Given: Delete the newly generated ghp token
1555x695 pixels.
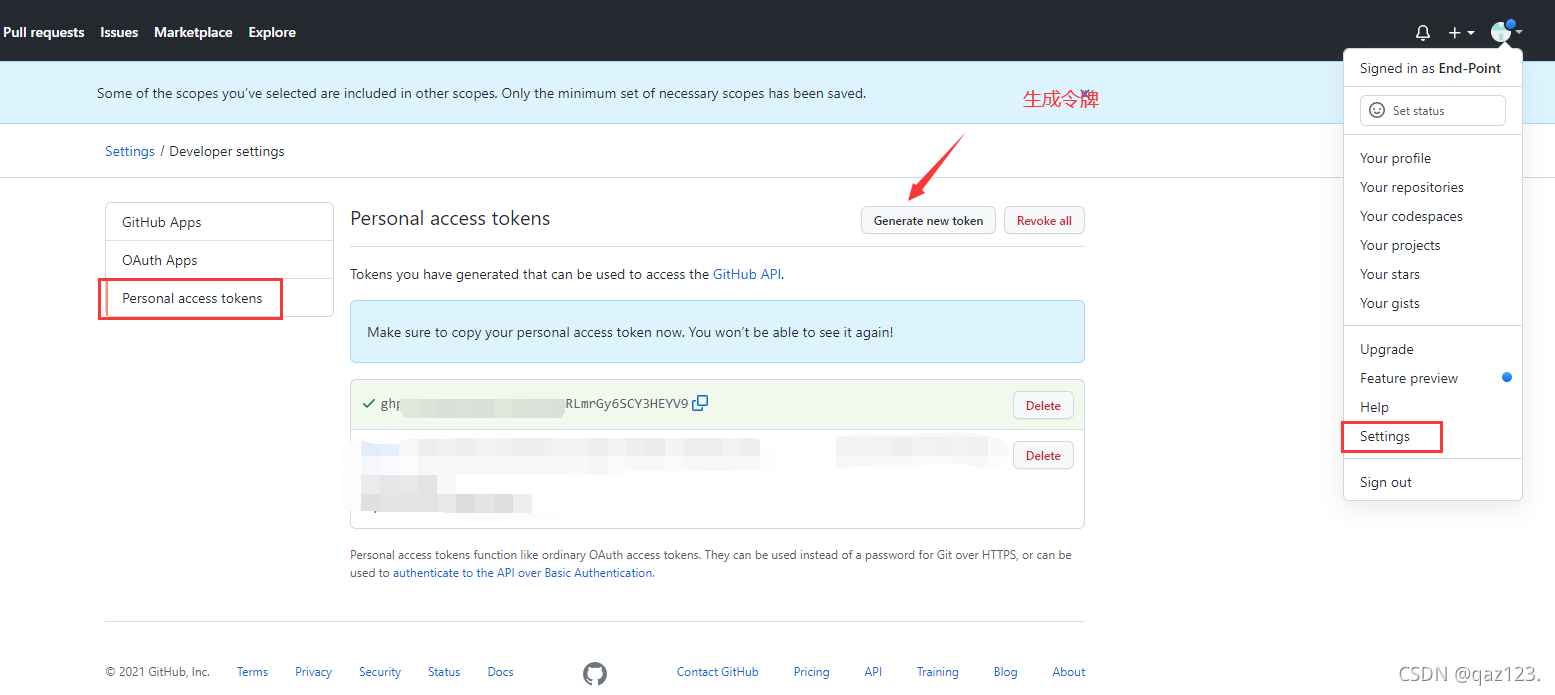Looking at the screenshot, I should coord(1043,405).
